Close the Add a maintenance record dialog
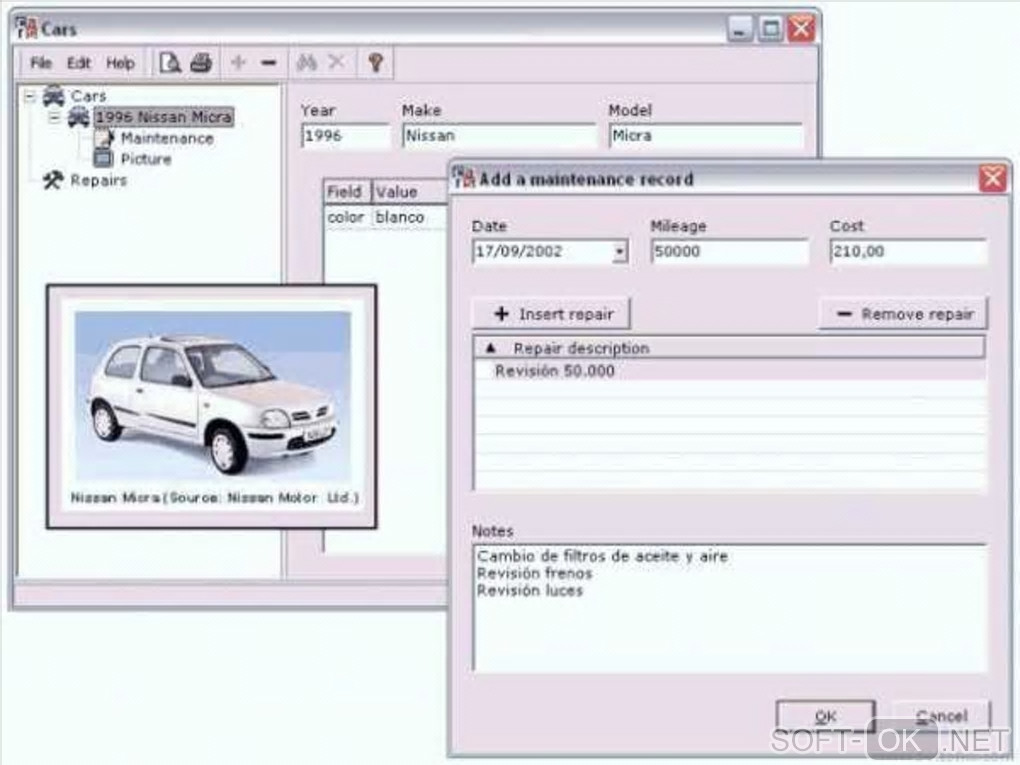 (993, 178)
